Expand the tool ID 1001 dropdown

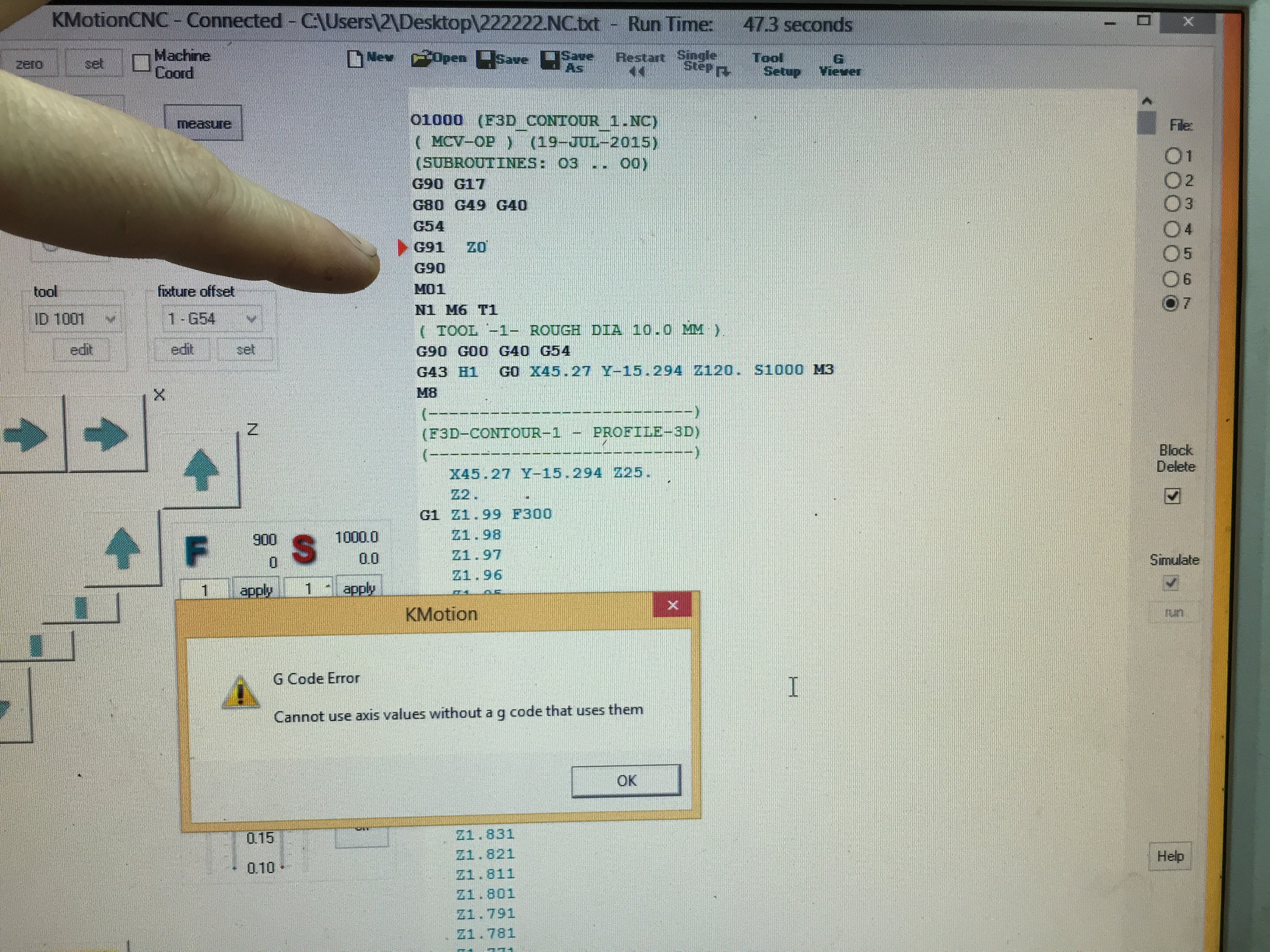[x=111, y=318]
